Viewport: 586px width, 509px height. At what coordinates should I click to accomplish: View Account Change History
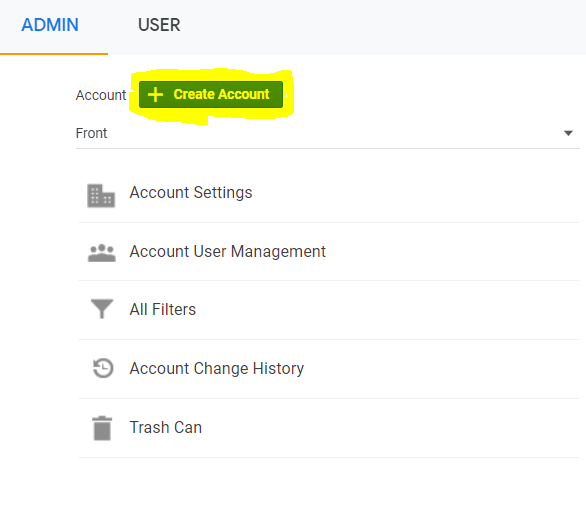pyautogui.click(x=217, y=368)
